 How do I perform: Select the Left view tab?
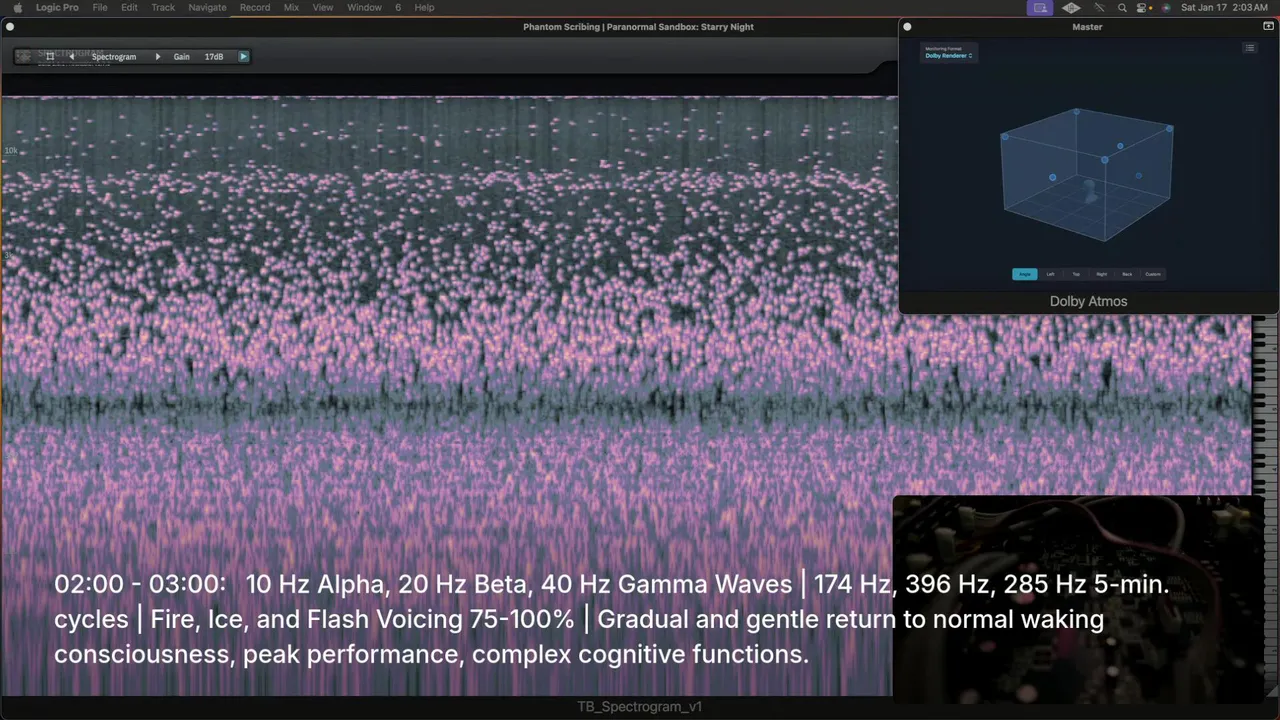coord(1050,274)
